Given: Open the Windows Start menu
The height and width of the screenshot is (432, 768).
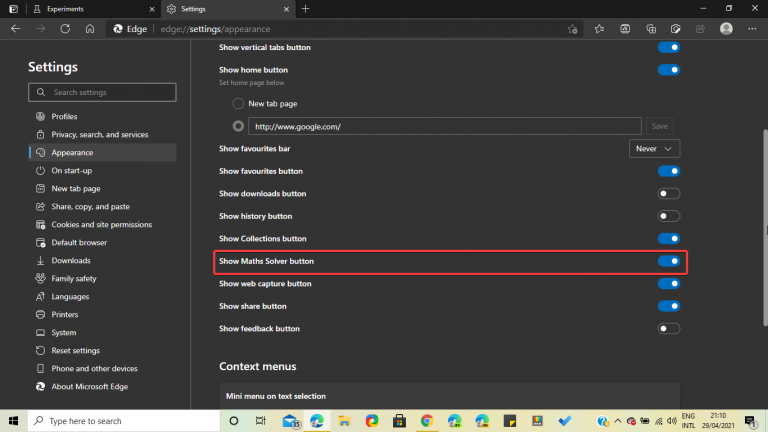Looking at the screenshot, I should click(13, 421).
